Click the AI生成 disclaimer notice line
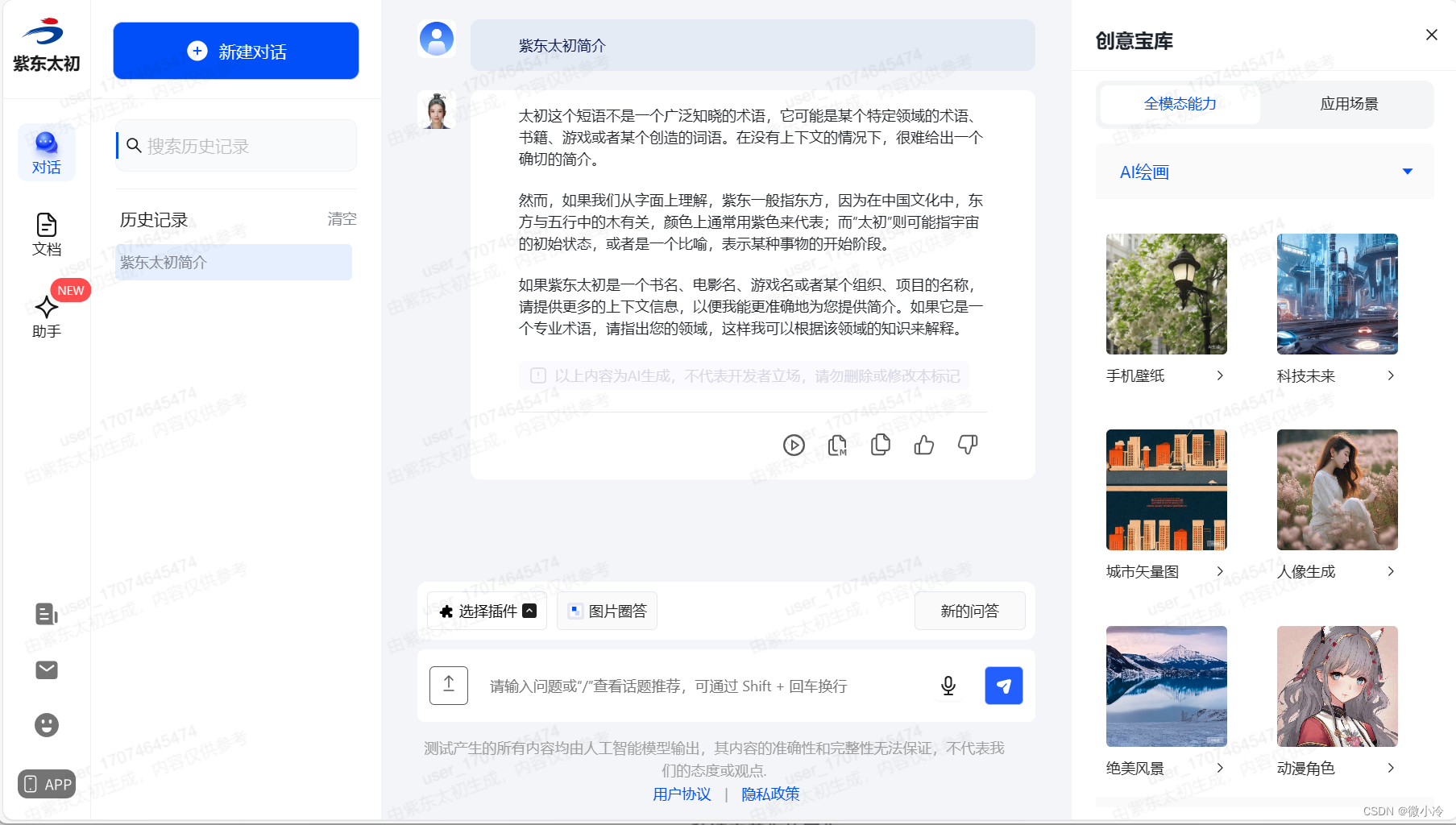Image resolution: width=1456 pixels, height=825 pixels. click(744, 375)
